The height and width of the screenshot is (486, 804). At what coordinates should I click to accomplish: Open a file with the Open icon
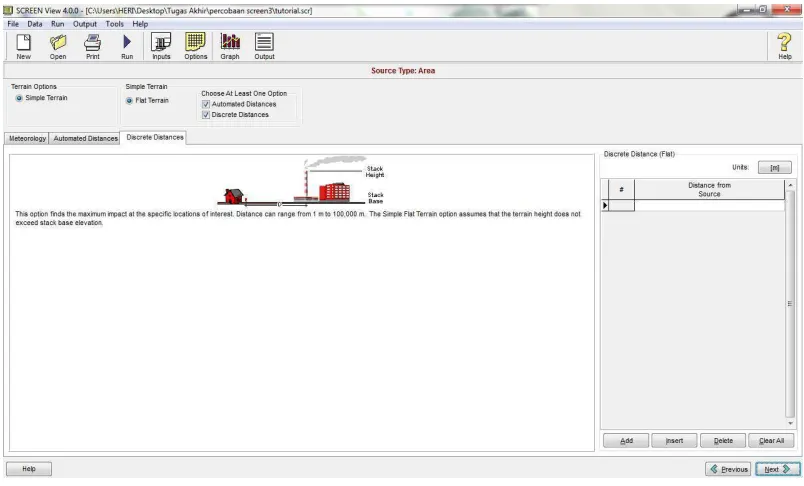coord(58,47)
